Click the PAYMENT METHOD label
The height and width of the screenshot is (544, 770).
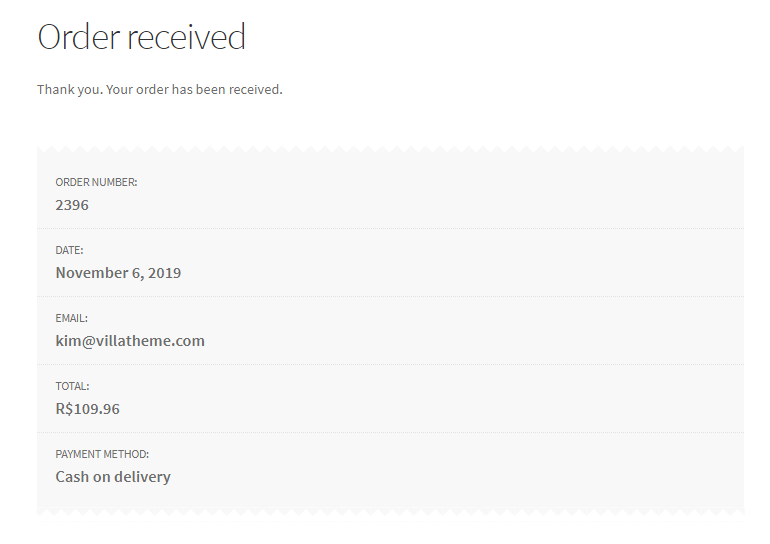click(x=102, y=454)
